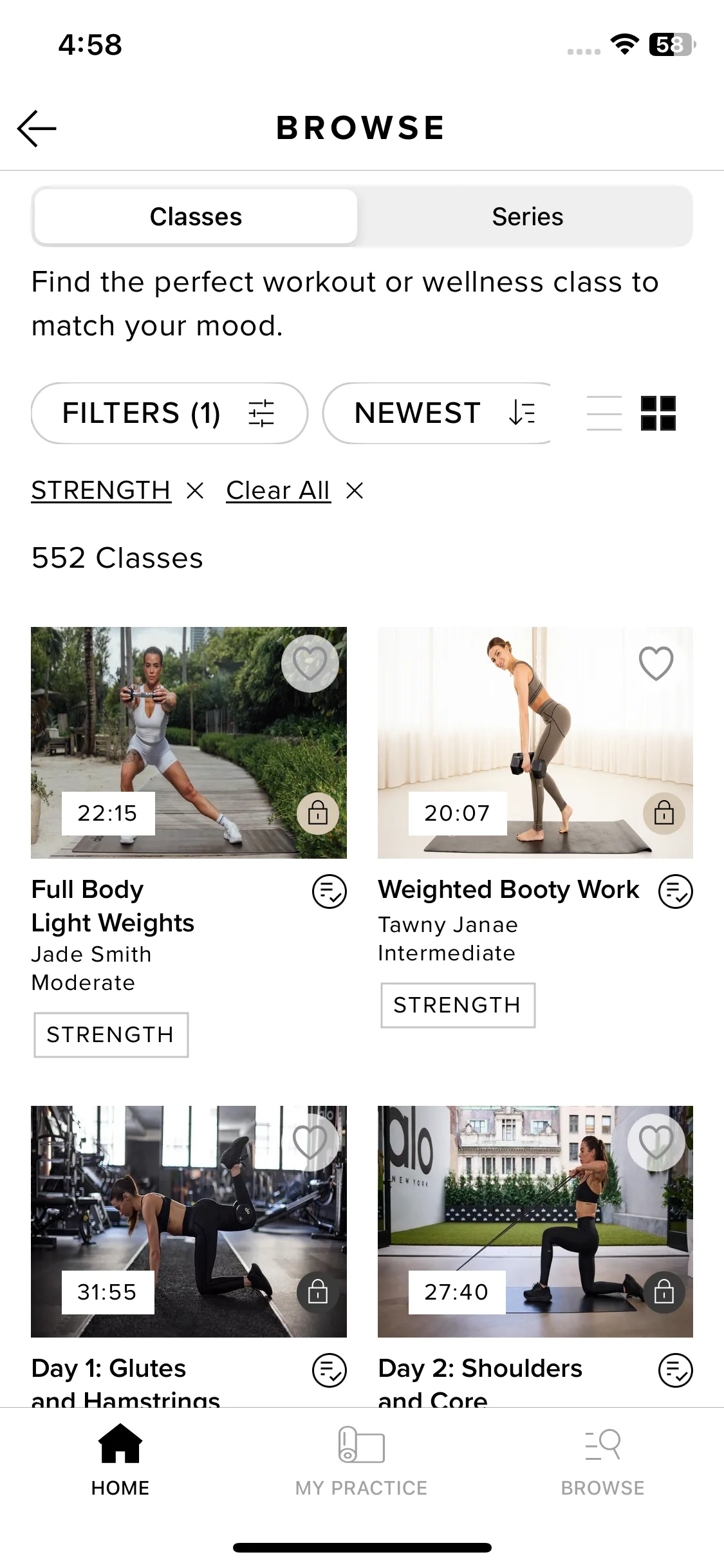Image resolution: width=724 pixels, height=1568 pixels.
Task: Add Full Body Light Weights to playlist
Action: coord(330,891)
